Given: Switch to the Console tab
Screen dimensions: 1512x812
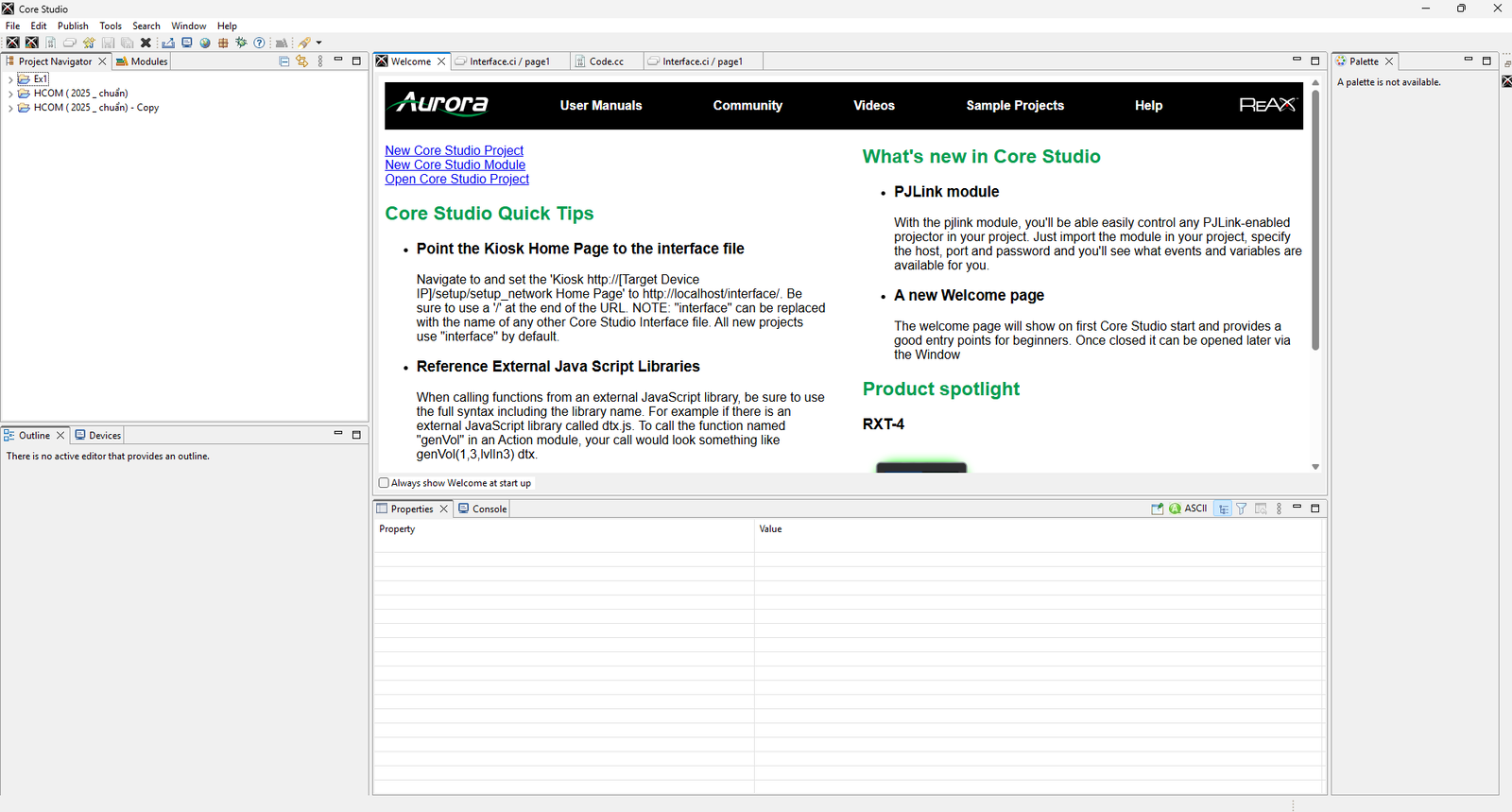Looking at the screenshot, I should [x=483, y=509].
